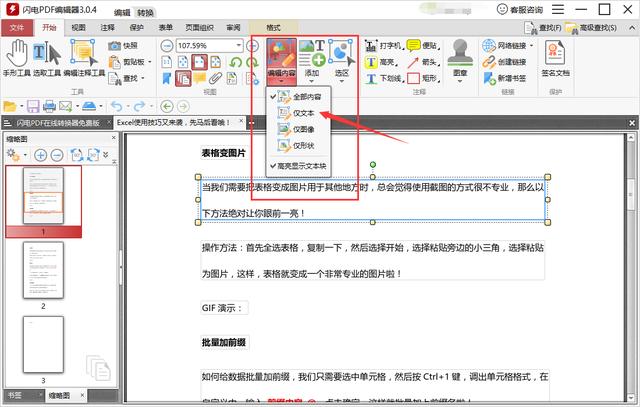The width and height of the screenshot is (640, 407).
Task: Expand the 网络链接 dropdown arrow
Action: [x=531, y=46]
